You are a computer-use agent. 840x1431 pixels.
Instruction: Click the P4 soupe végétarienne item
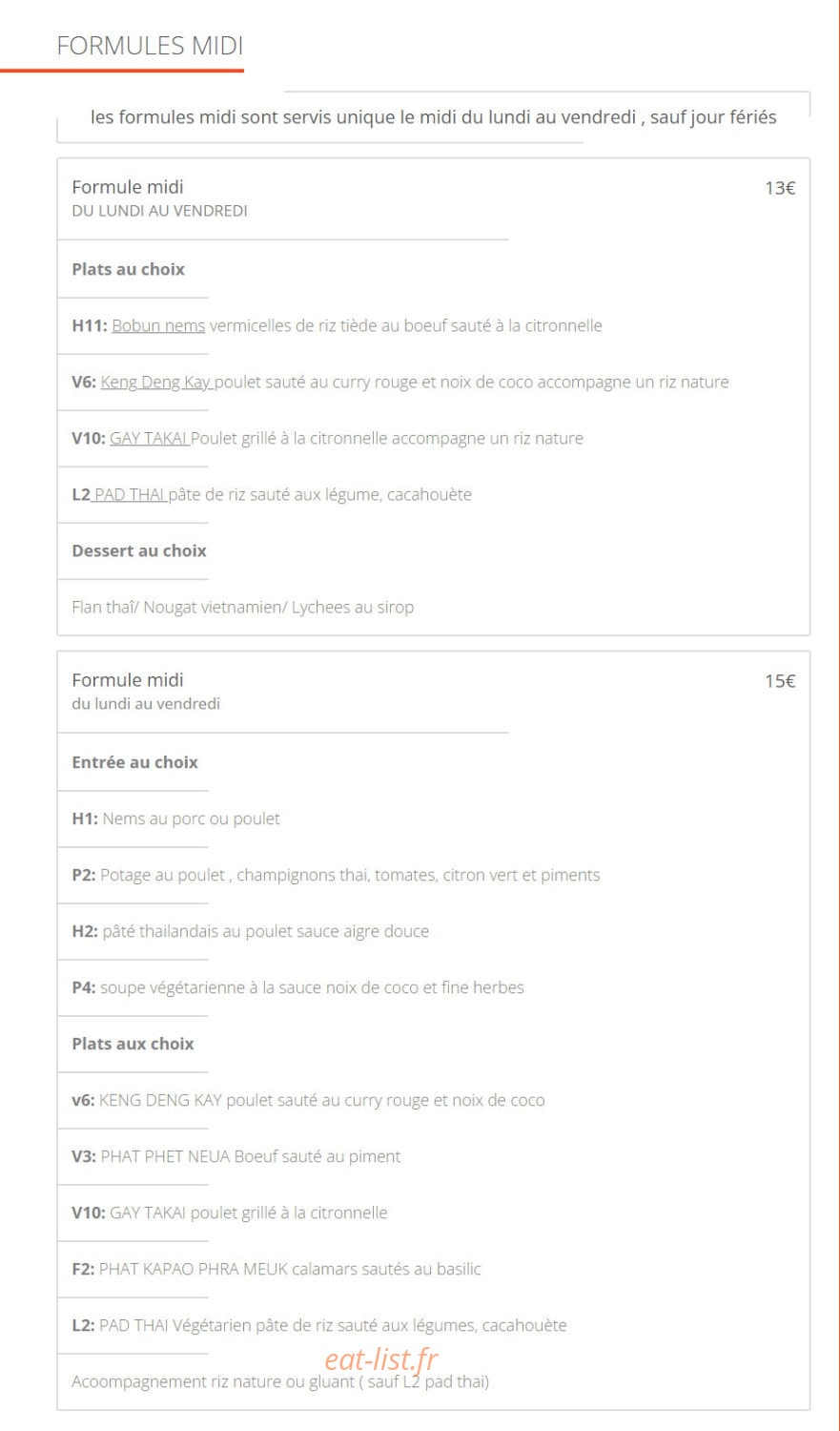[x=297, y=987]
